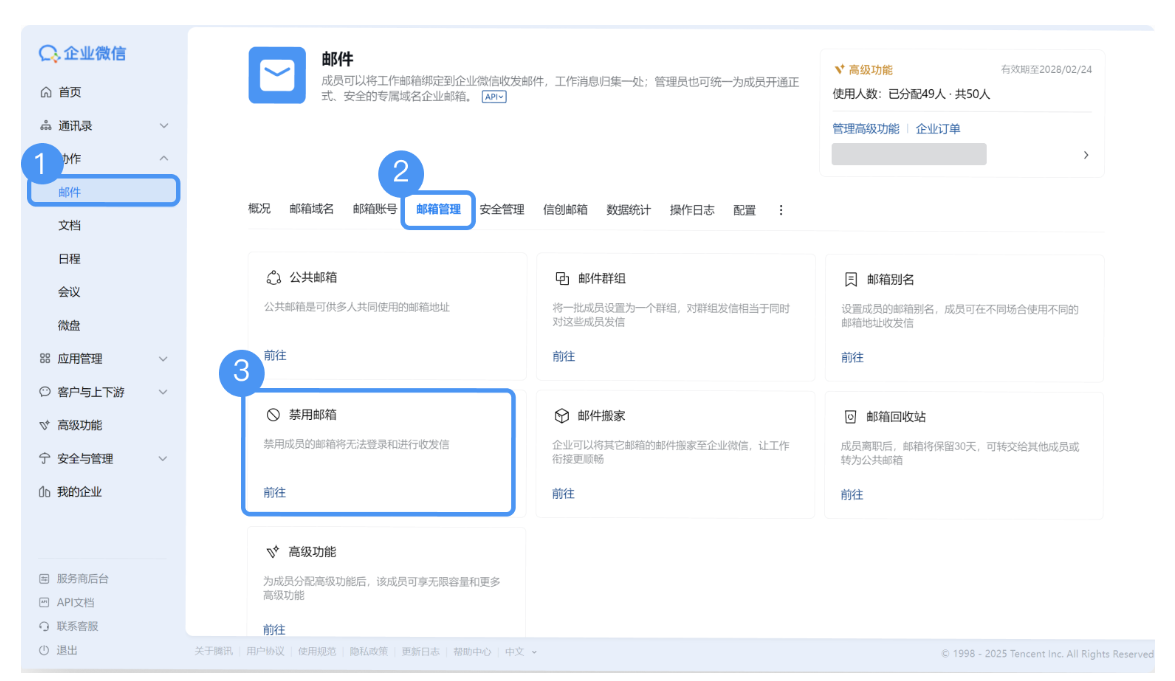
Task: Open the 数据统计 tab
Action: click(629, 210)
